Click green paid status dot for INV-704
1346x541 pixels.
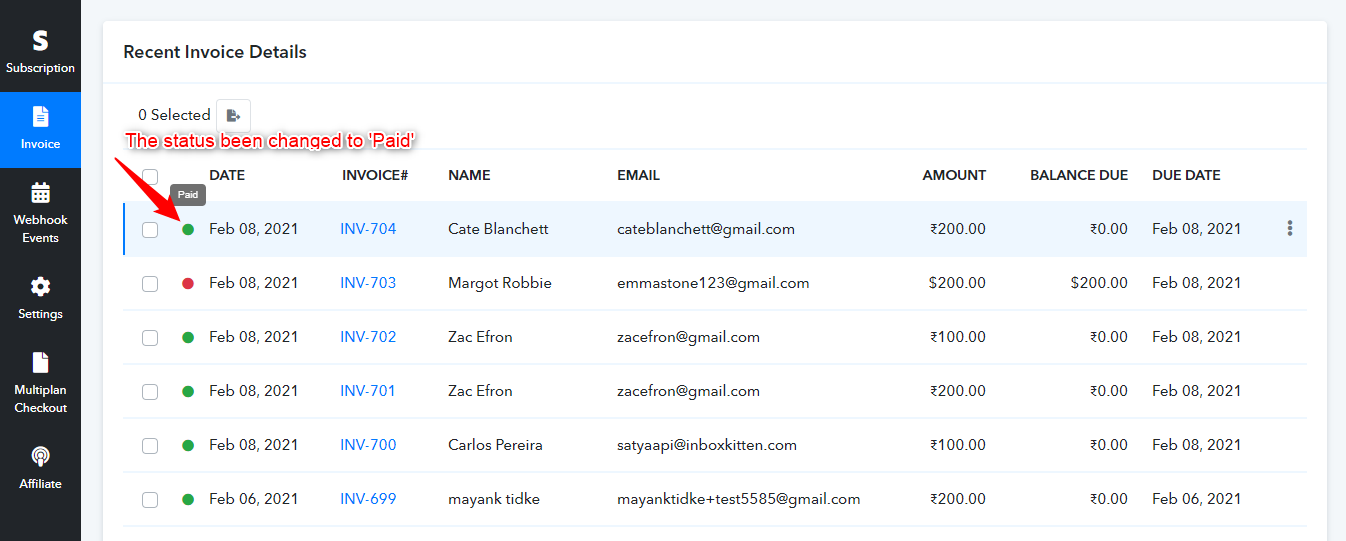[x=188, y=230]
